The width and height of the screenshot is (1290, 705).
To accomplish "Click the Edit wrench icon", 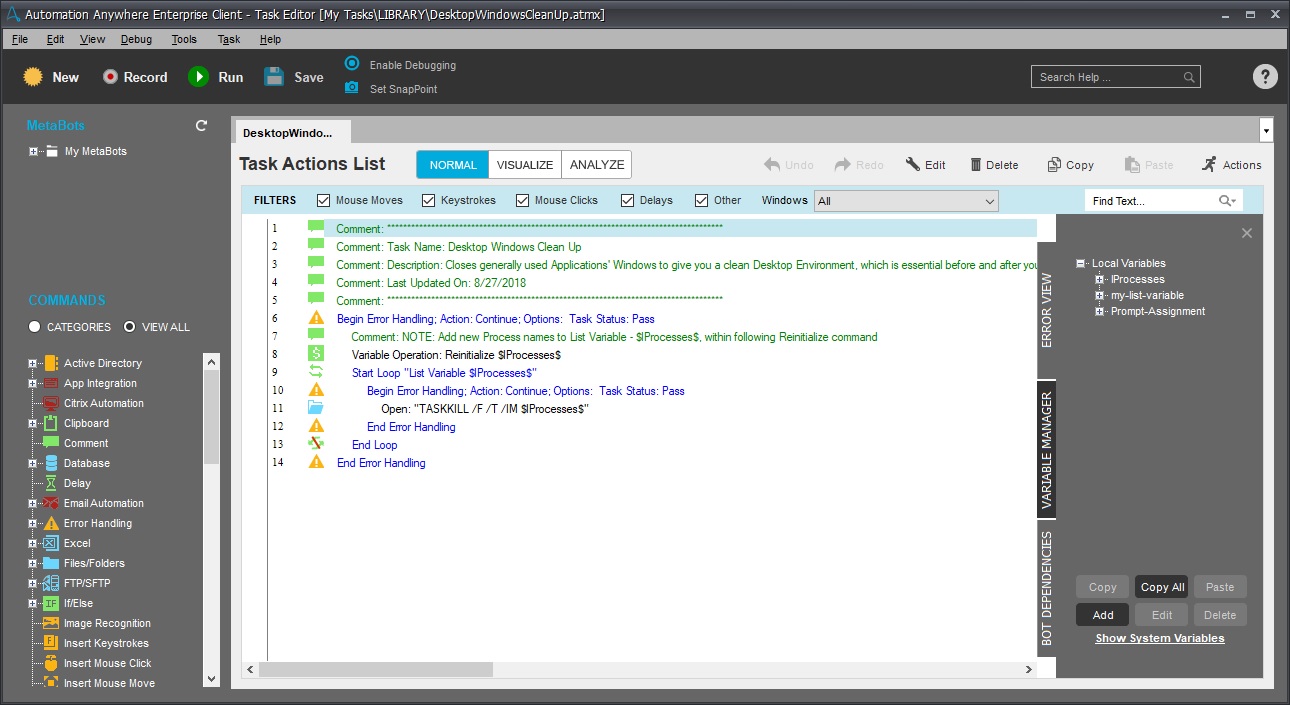I will pyautogui.click(x=913, y=165).
